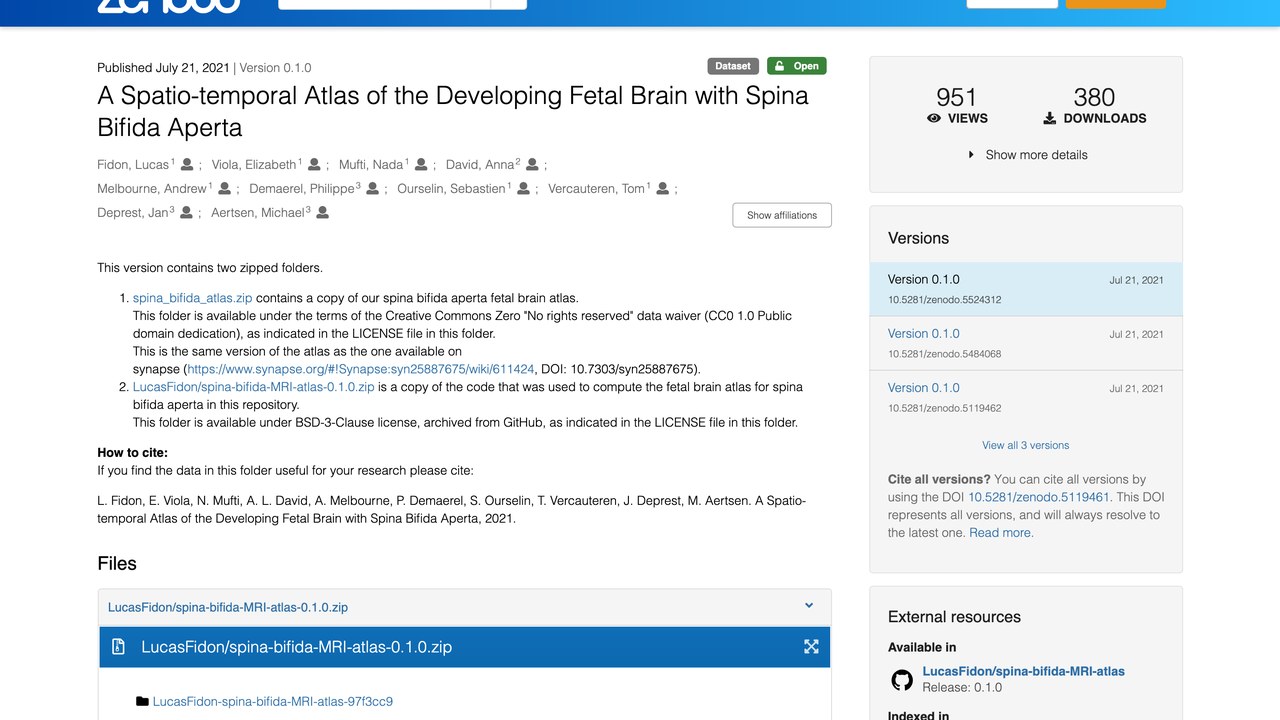Screen dimensions: 1280x720
Task: Click the Dataset badge
Action: point(733,66)
